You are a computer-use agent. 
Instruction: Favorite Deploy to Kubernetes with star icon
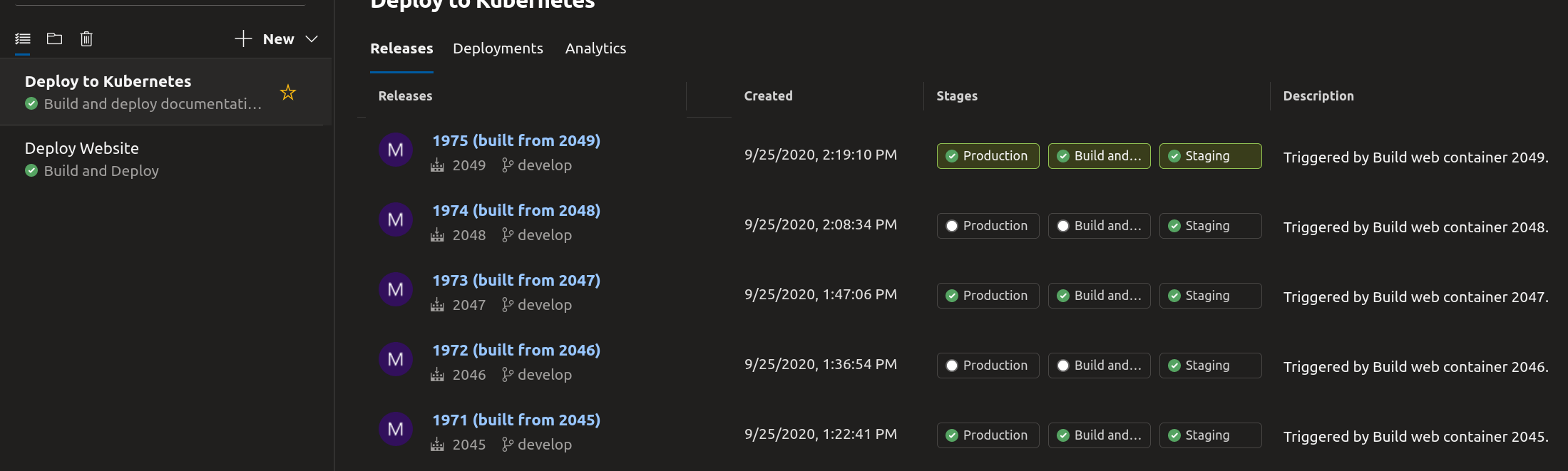[288, 92]
